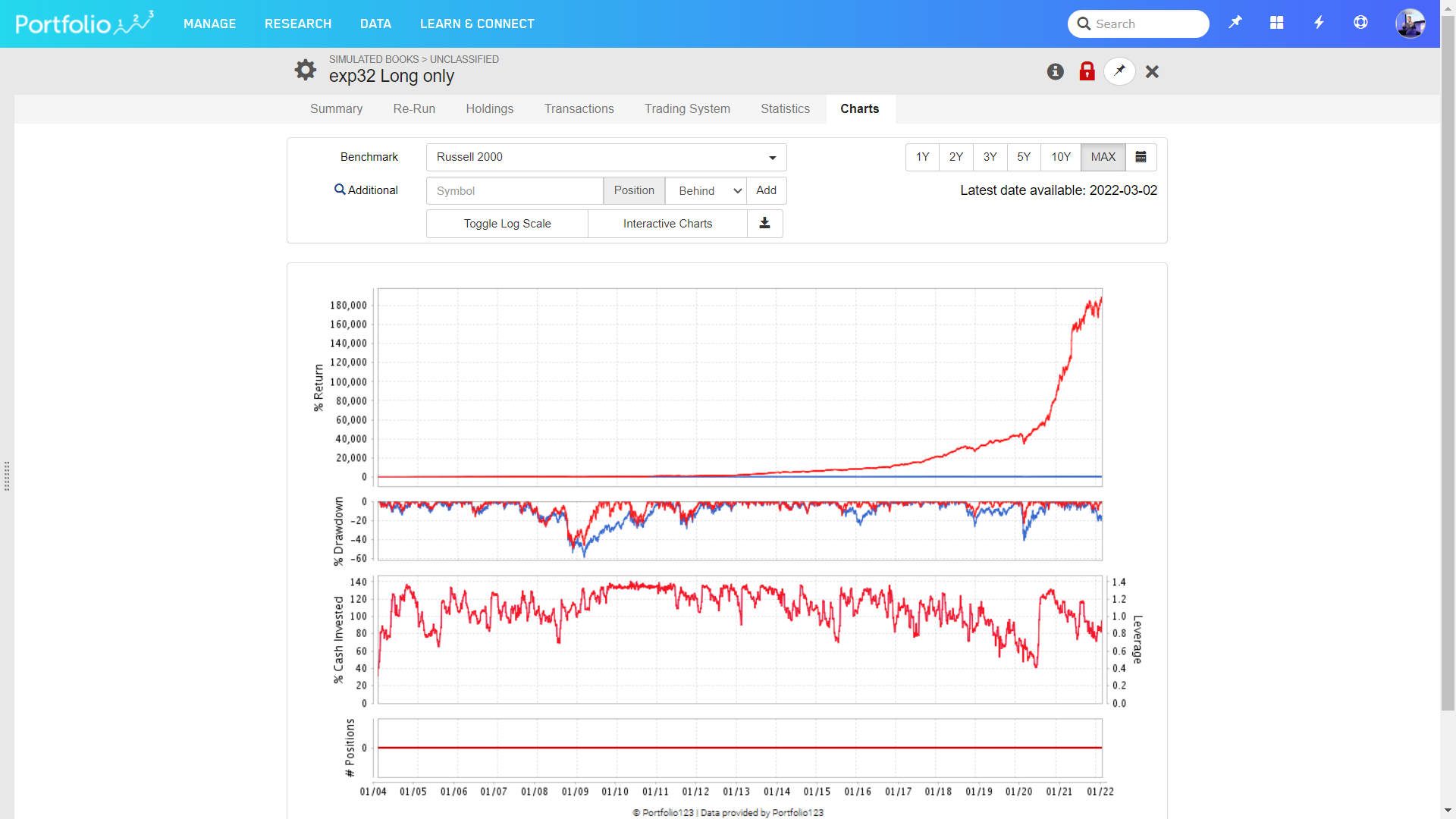The height and width of the screenshot is (819, 1456).
Task: Toggle Log Scale on the chart
Action: point(507,224)
